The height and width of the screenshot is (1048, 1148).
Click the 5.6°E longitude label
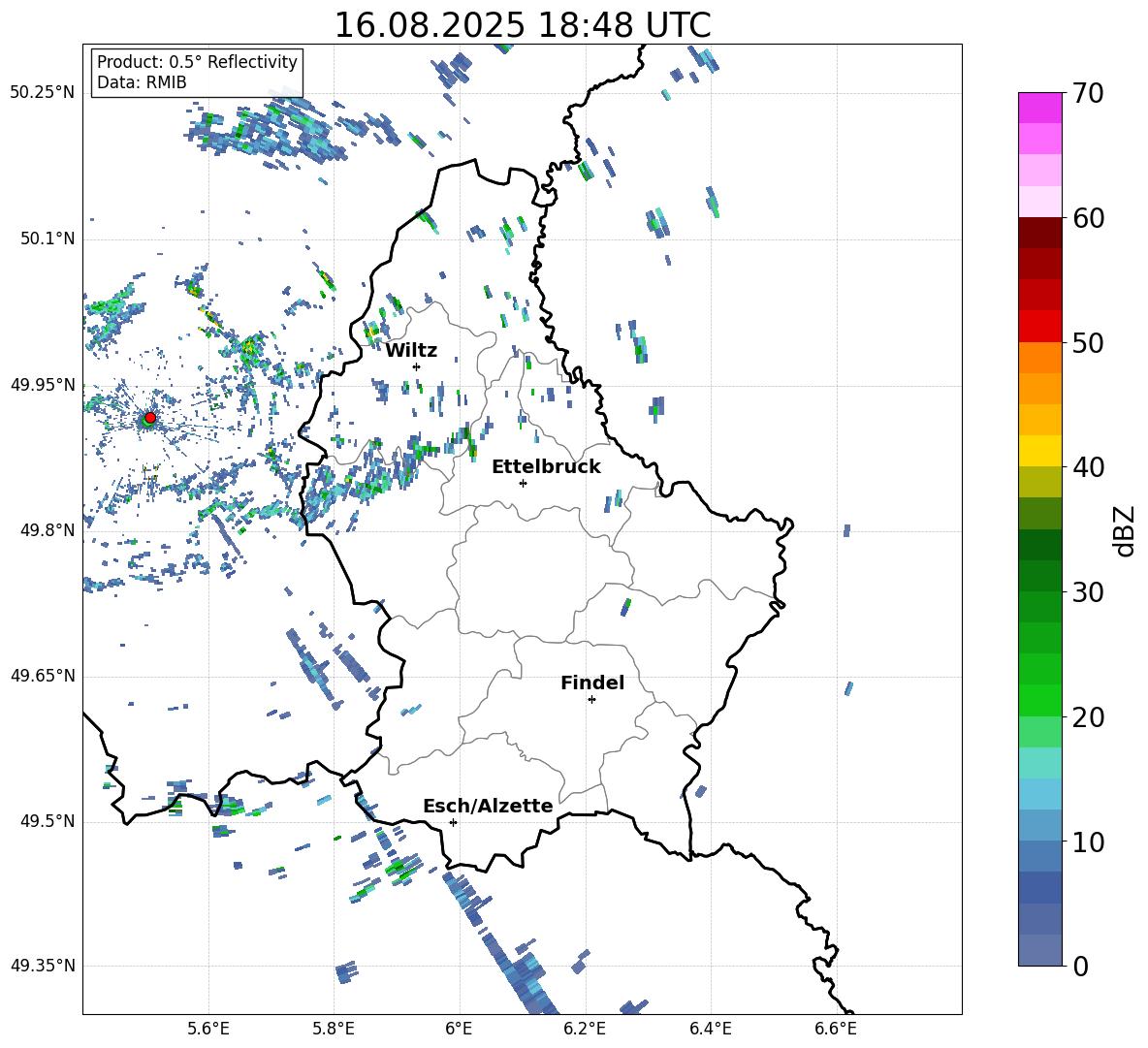(x=208, y=1030)
